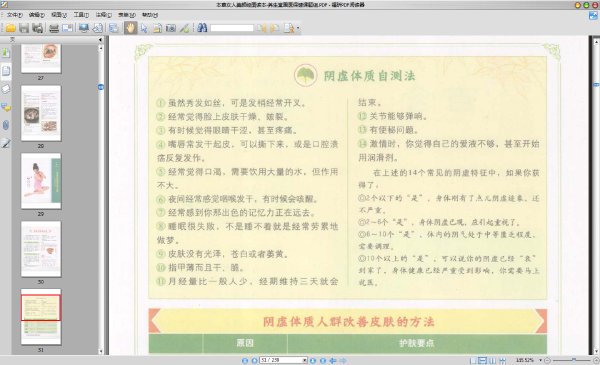Click the Save As icon next to Save
The width and height of the screenshot is (600, 365).
tap(38, 28)
